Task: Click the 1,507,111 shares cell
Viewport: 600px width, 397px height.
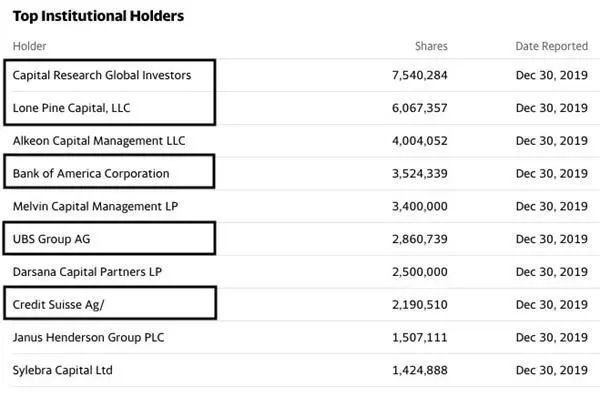Action: coord(419,338)
